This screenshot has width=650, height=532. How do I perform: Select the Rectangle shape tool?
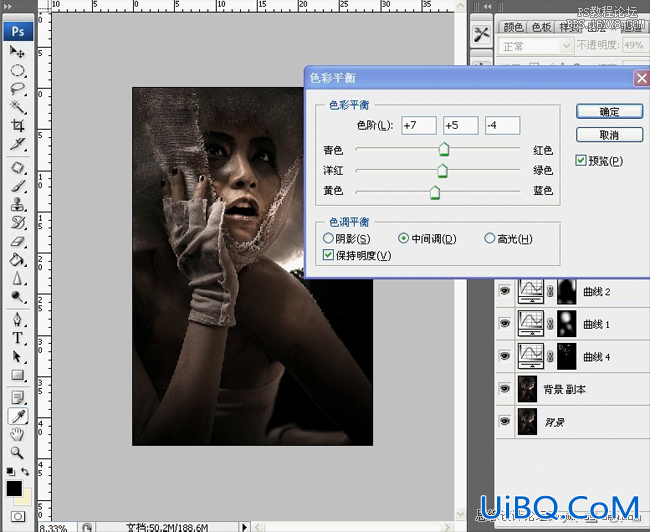(17, 375)
